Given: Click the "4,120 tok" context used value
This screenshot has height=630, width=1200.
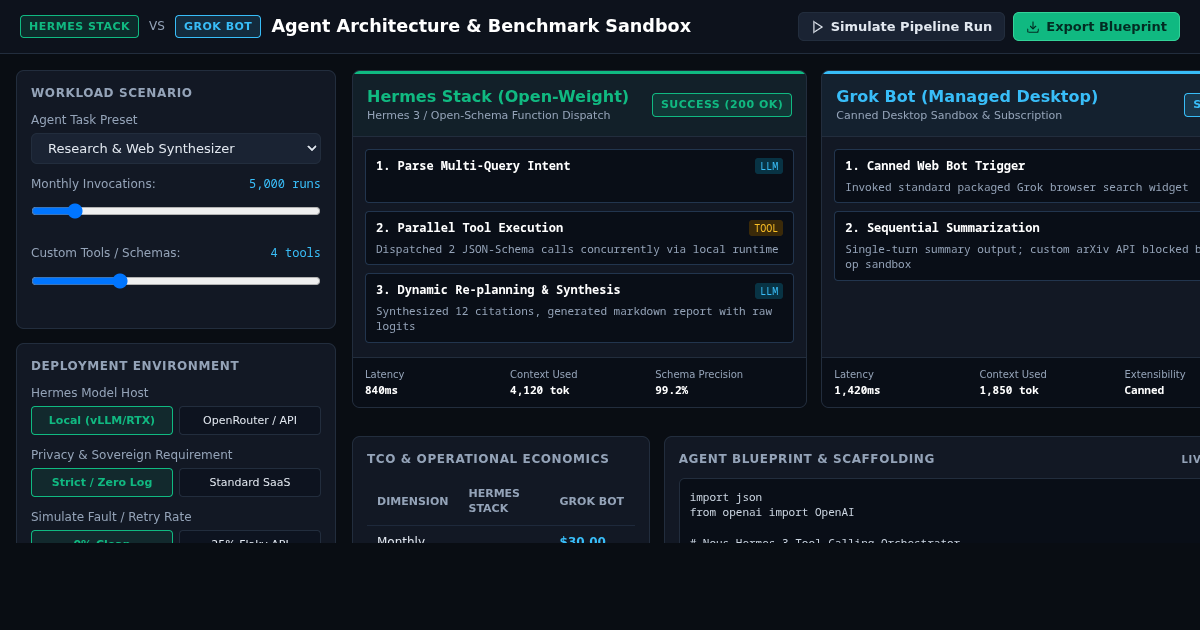Looking at the screenshot, I should pos(539,391).
